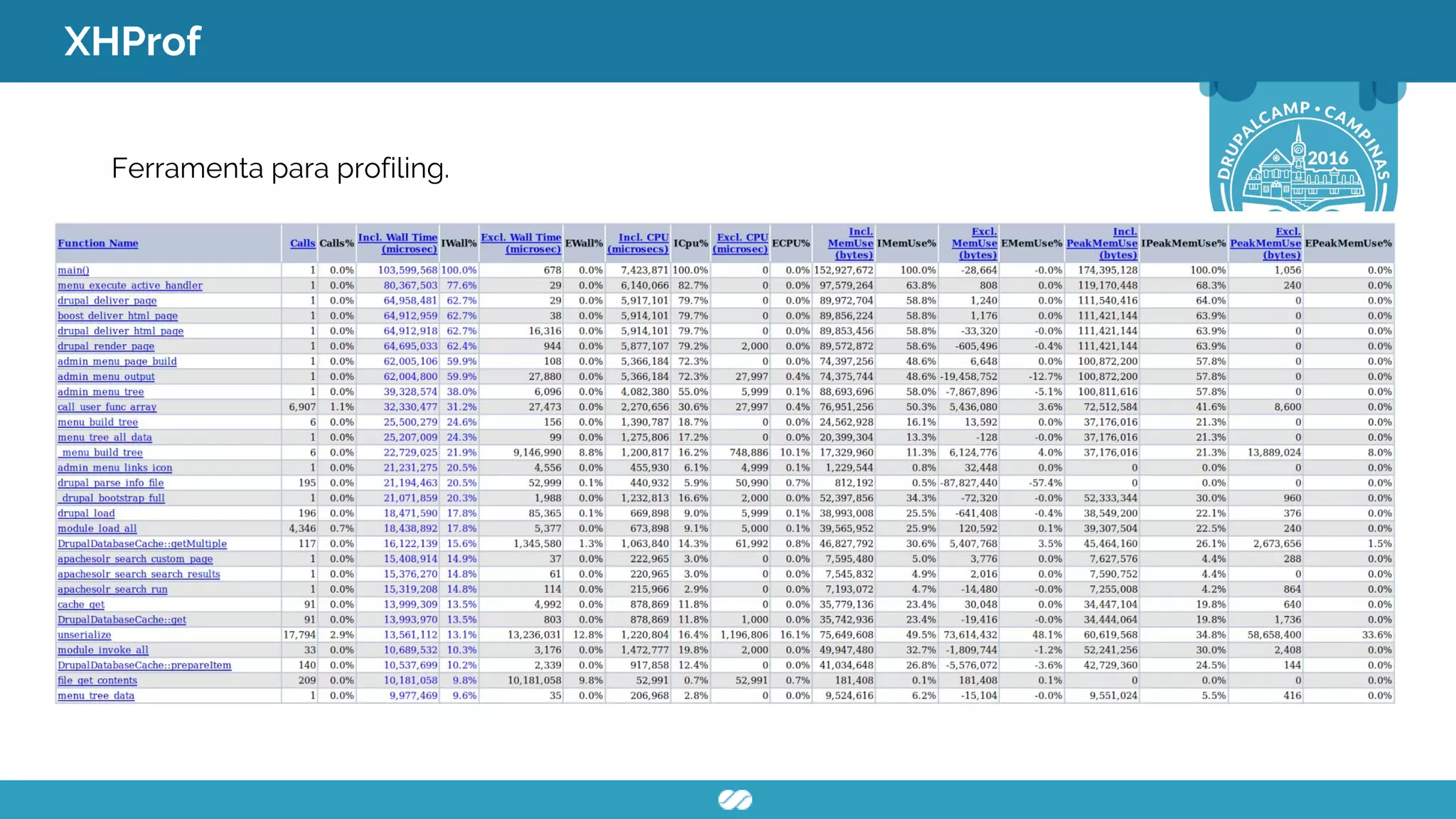Open menu_execute_active_handler function link
The image size is (1456, 819).
130,285
